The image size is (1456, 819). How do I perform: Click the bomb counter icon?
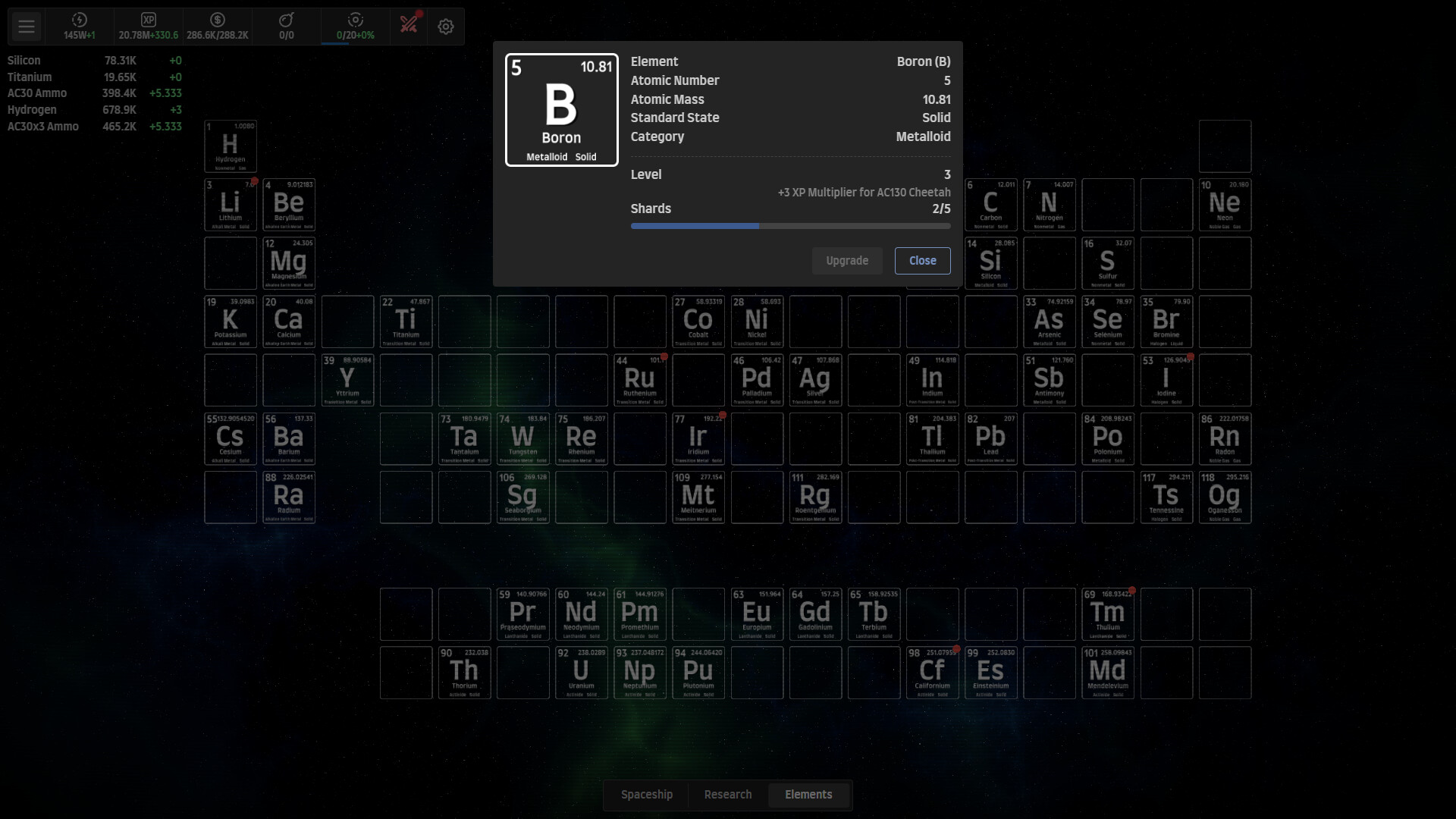(286, 20)
